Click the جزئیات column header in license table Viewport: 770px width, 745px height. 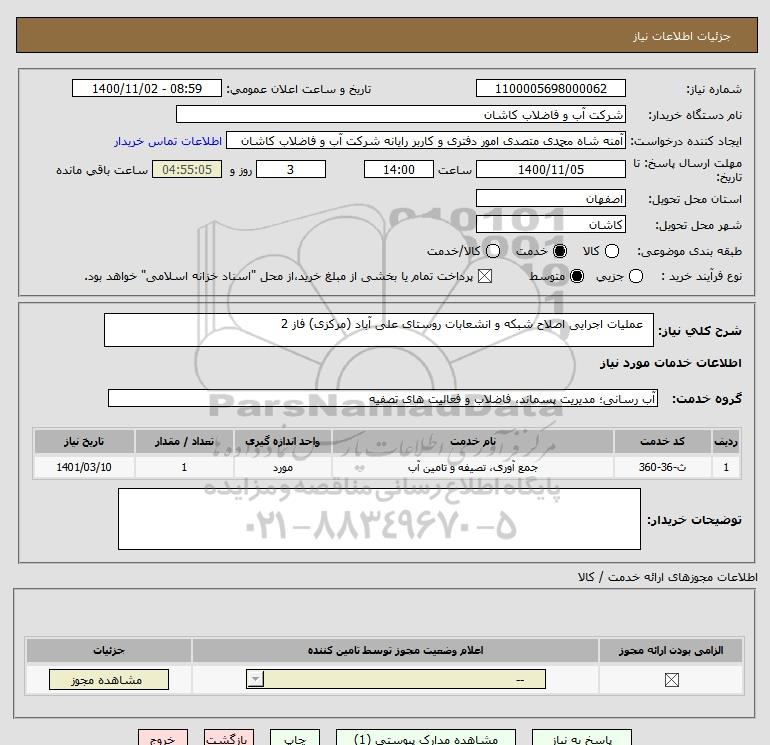tap(109, 650)
